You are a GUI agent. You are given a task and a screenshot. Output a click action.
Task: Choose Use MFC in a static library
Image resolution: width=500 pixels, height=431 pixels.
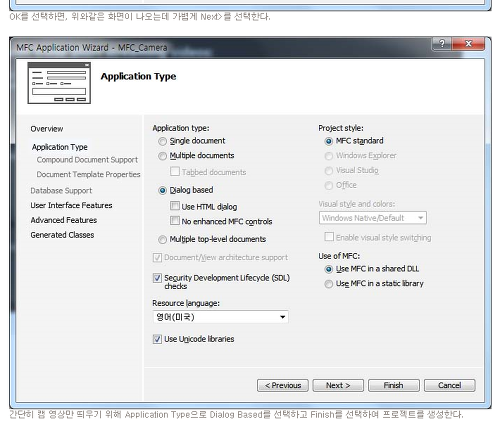pos(329,284)
